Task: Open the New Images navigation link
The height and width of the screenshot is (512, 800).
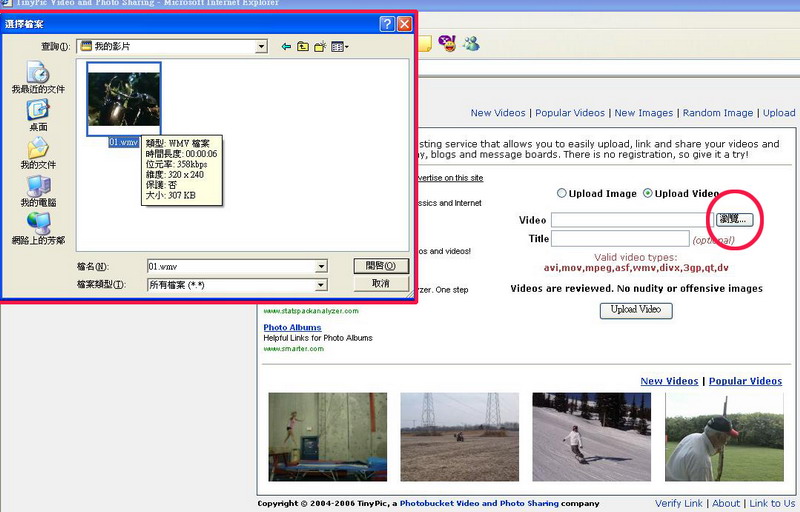Action: pos(643,113)
